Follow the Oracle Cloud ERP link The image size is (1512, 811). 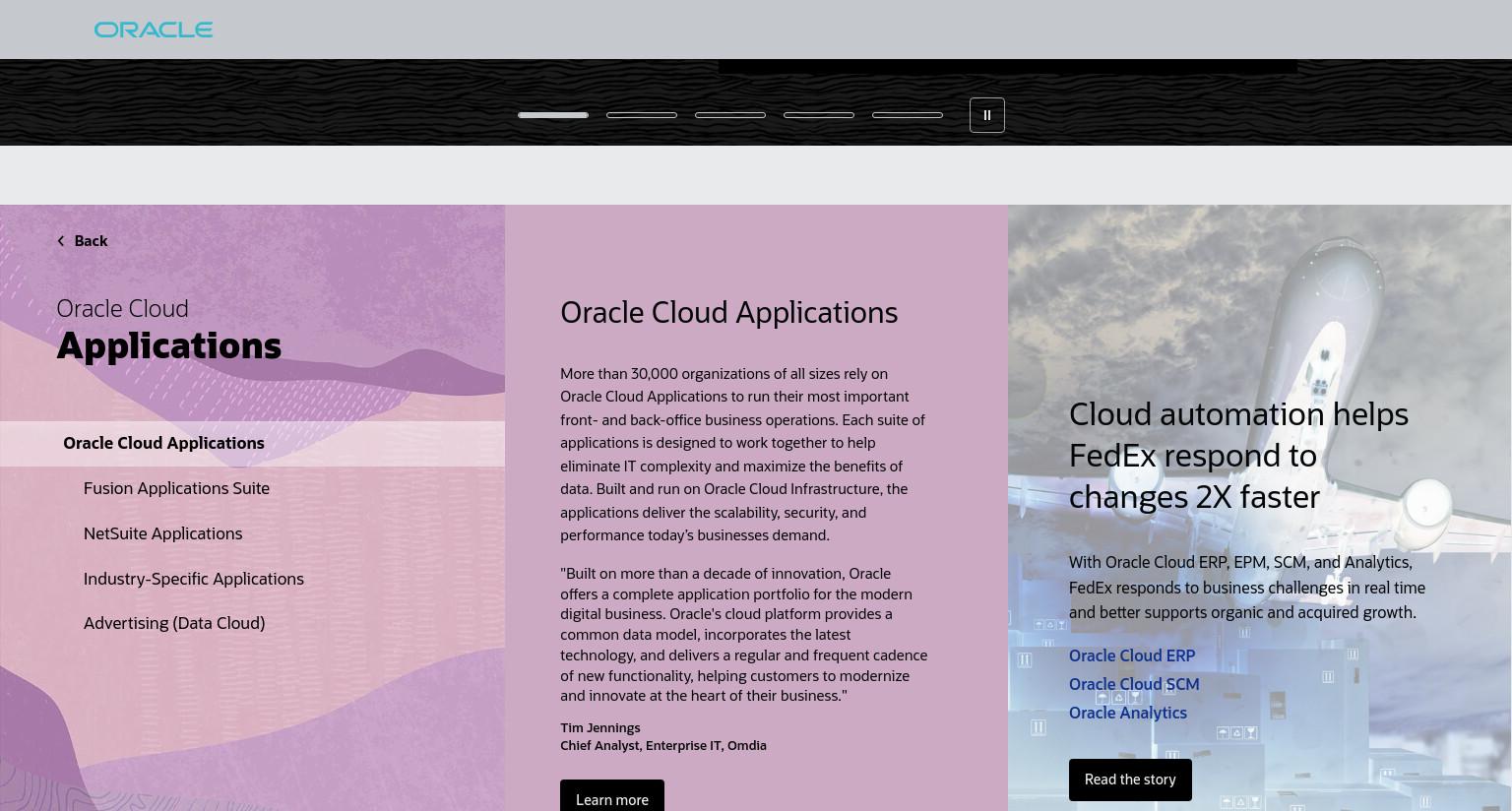click(x=1132, y=655)
